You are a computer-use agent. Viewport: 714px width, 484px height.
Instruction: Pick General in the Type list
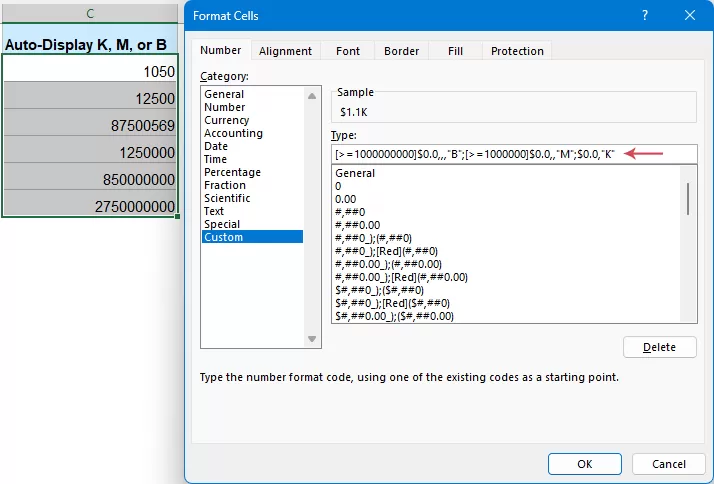coord(506,173)
